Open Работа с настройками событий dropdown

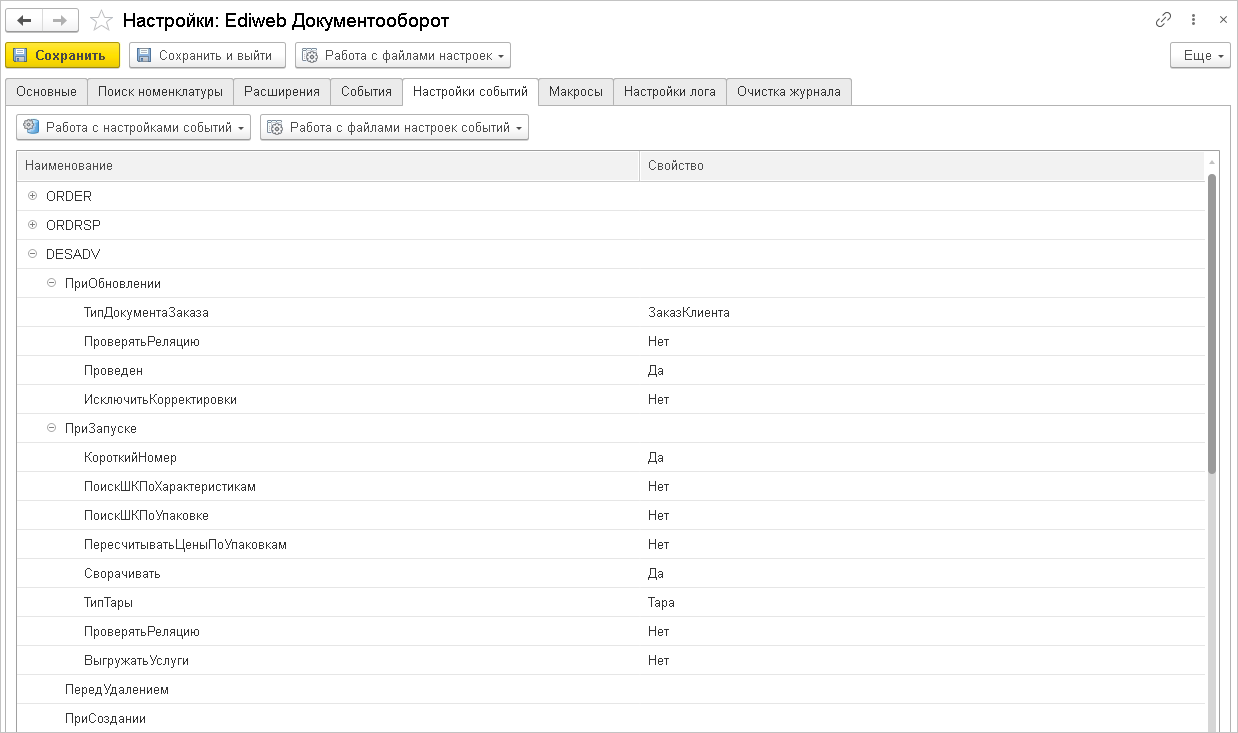coord(134,127)
